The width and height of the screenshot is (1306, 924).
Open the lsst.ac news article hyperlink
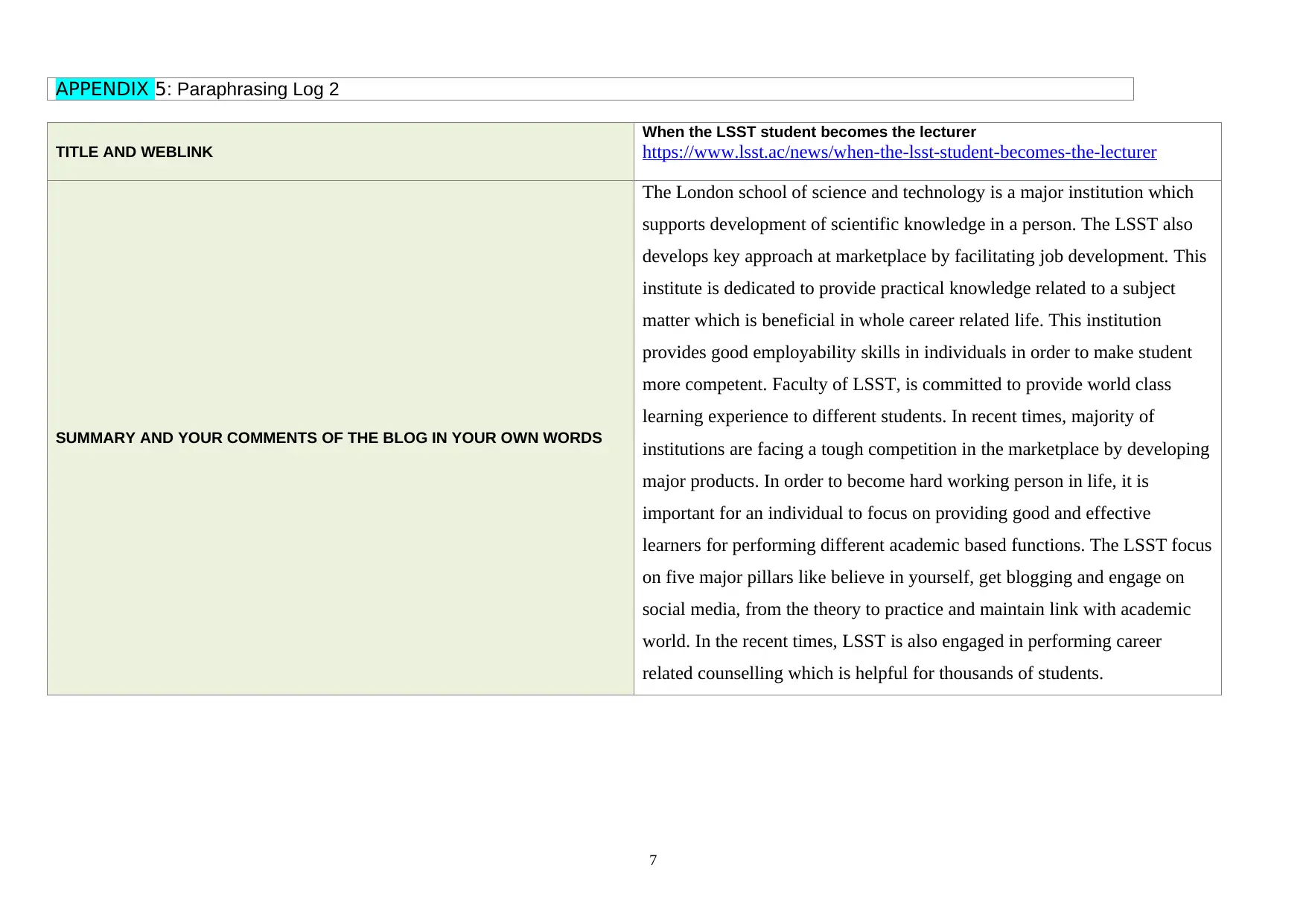click(x=899, y=153)
